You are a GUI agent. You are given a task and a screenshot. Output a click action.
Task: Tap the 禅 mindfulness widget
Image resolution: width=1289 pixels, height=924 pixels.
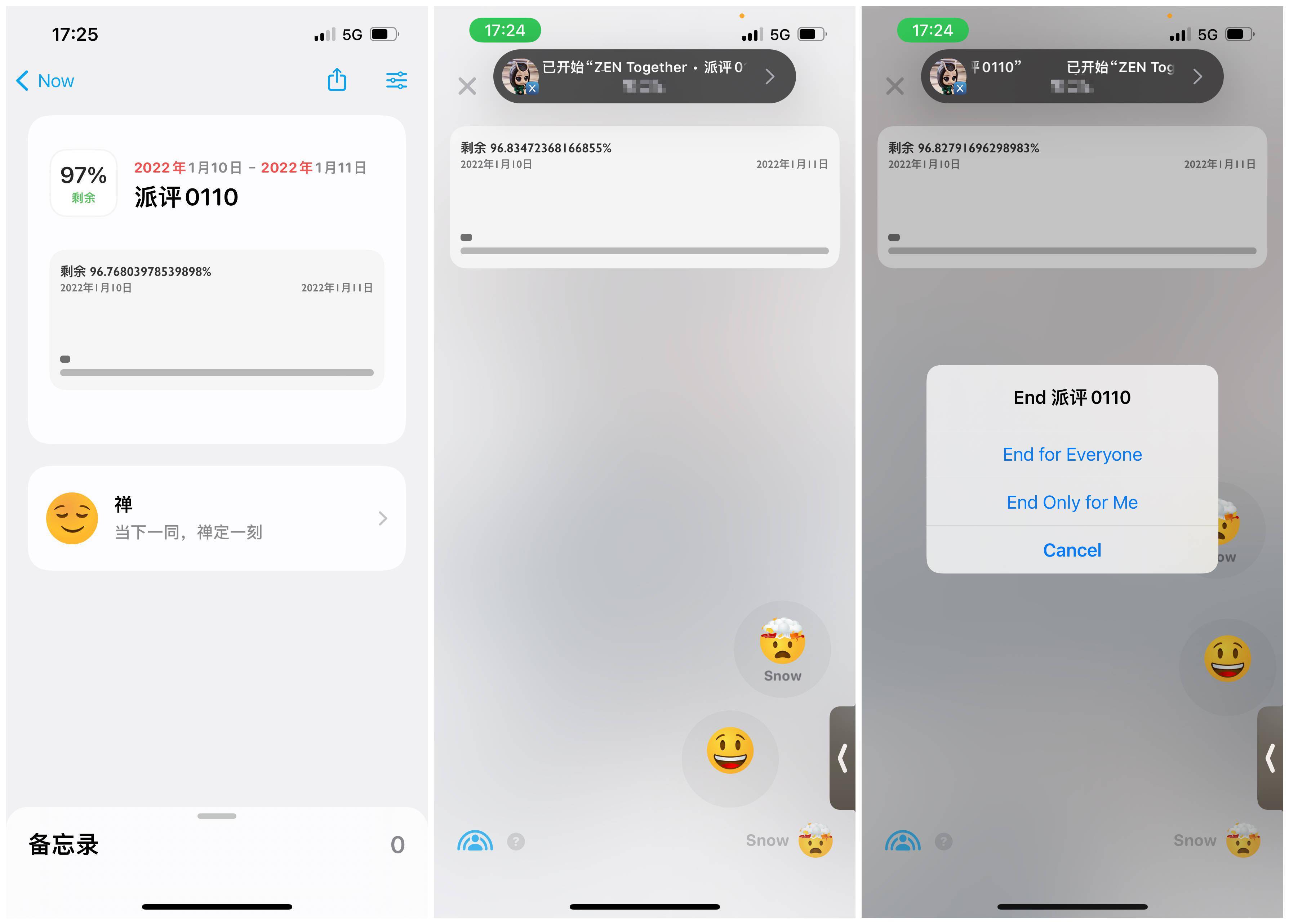click(215, 518)
